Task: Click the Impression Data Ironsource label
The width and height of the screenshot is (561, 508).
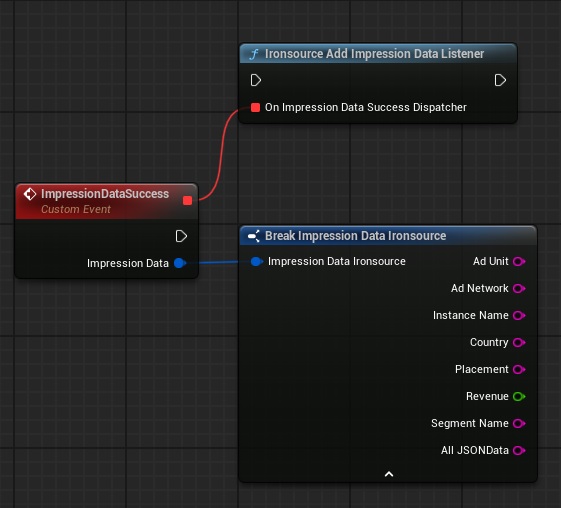Action: pyautogui.click(x=337, y=262)
